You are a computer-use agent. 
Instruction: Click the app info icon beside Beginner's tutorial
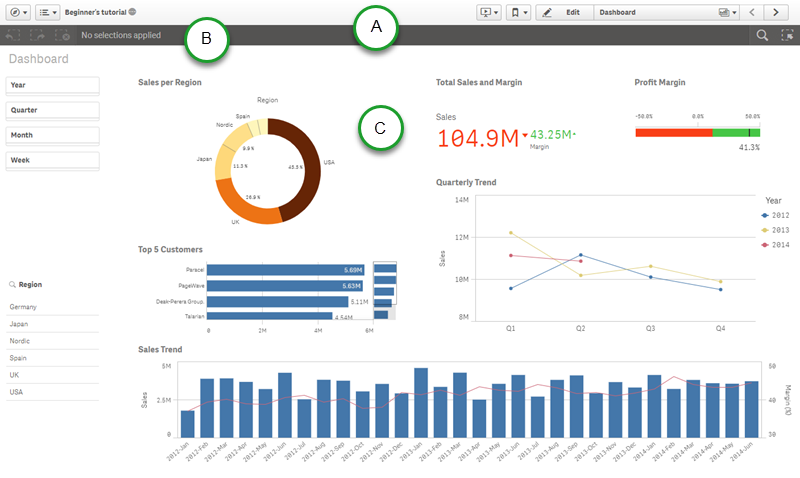[133, 12]
